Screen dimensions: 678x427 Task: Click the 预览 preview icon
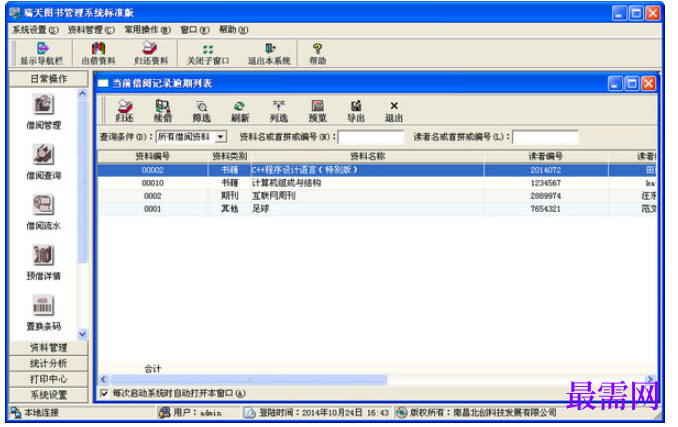coord(317,106)
